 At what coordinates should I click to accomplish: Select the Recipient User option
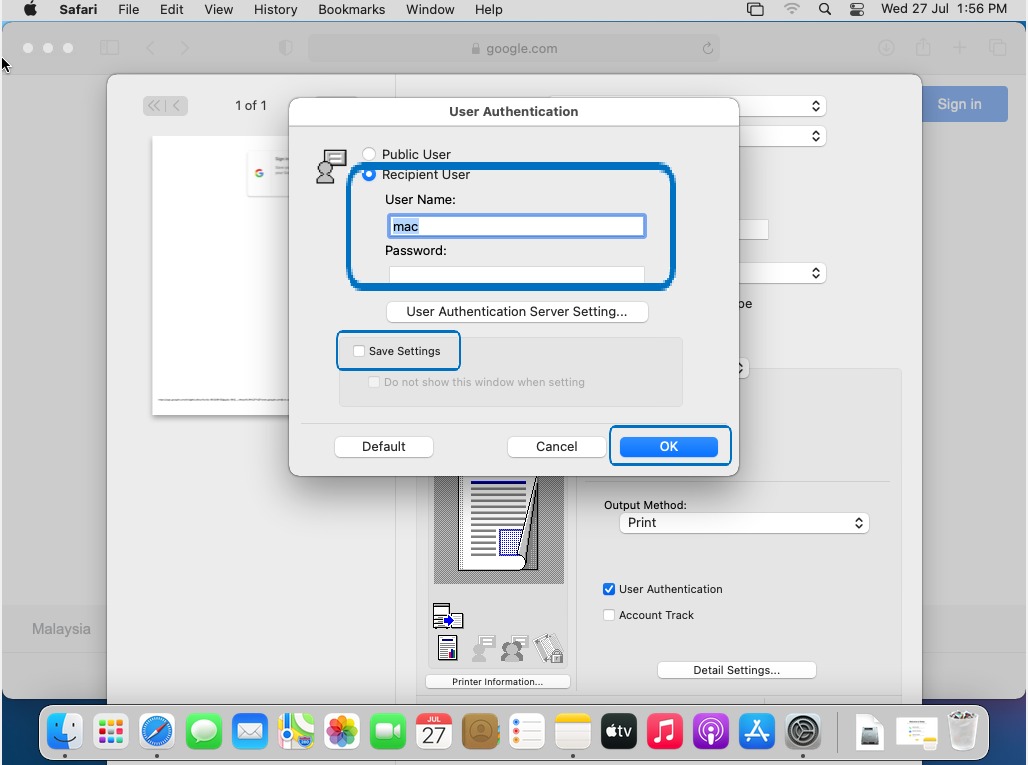pos(370,175)
